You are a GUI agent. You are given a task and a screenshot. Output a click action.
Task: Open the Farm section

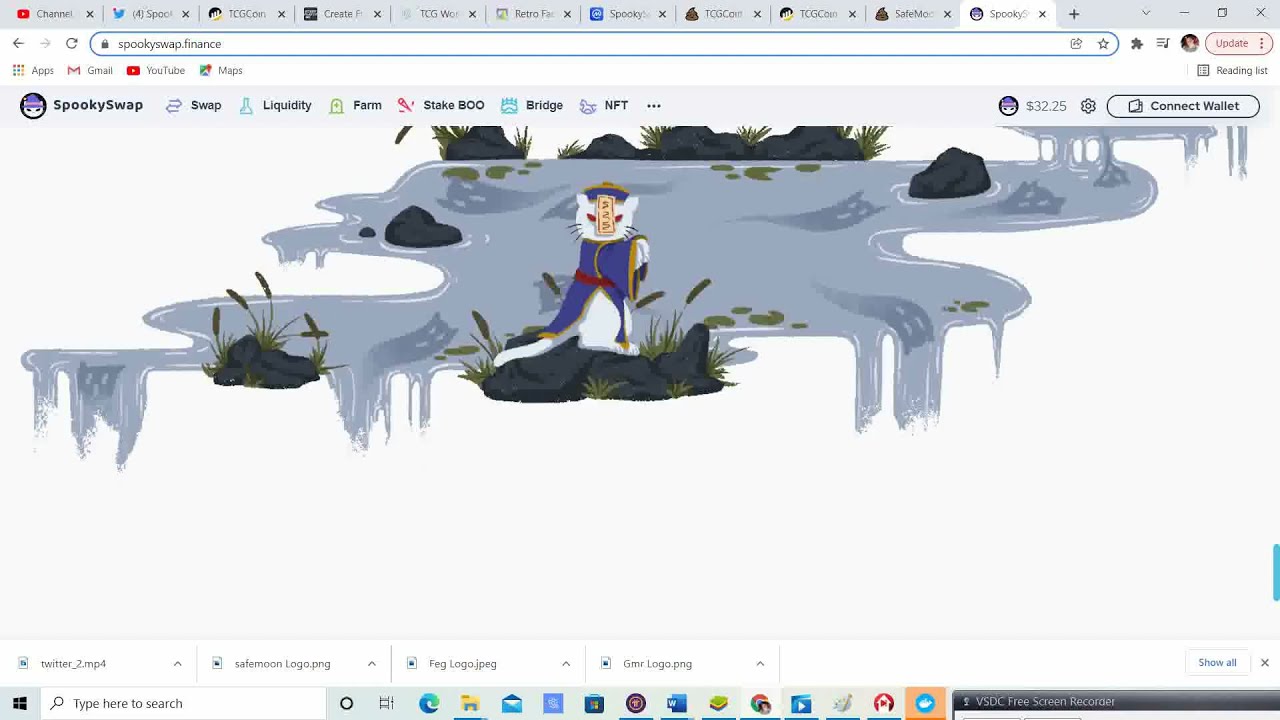355,106
